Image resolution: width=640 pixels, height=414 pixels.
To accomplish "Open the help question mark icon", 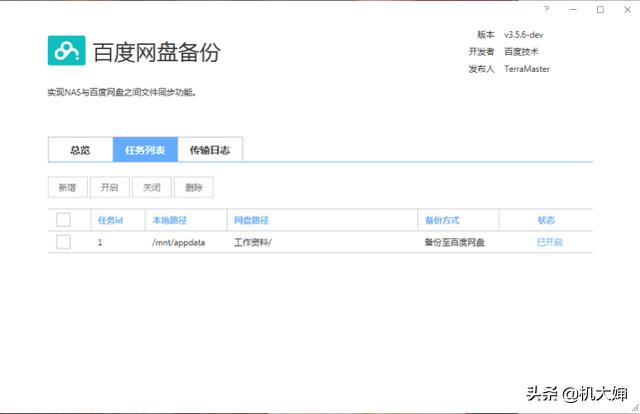I will pyautogui.click(x=547, y=9).
